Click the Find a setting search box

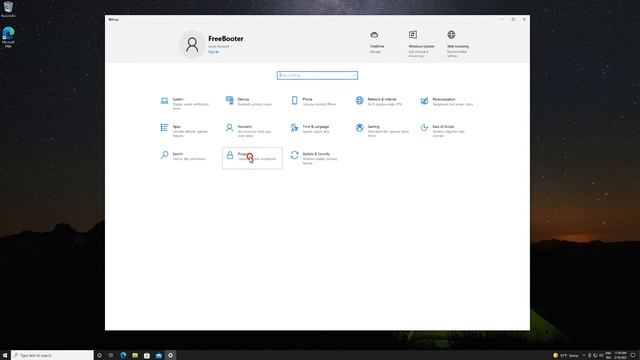click(317, 76)
